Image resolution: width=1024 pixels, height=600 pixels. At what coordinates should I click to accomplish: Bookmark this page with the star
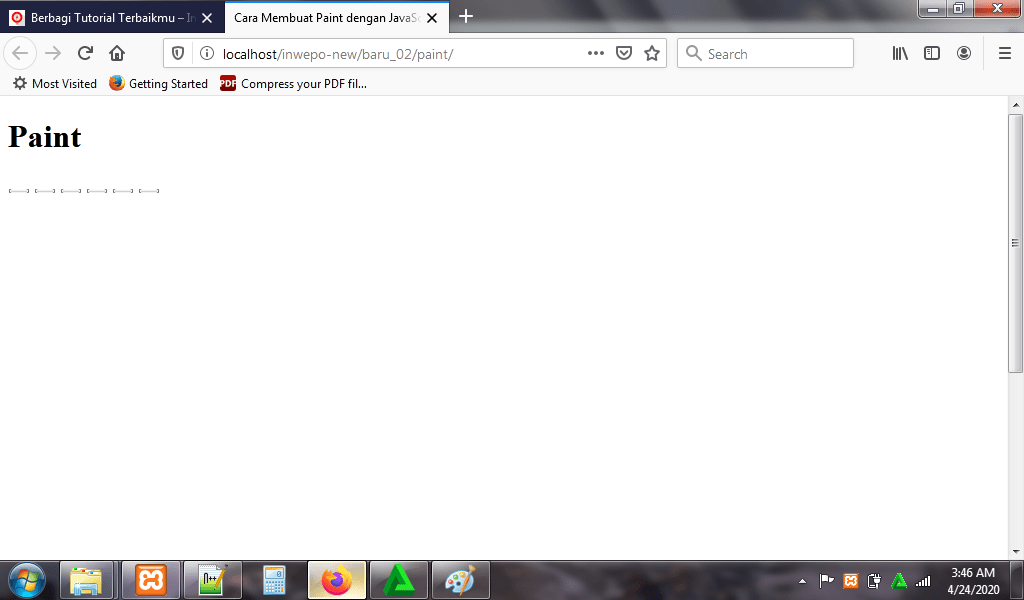pyautogui.click(x=652, y=54)
